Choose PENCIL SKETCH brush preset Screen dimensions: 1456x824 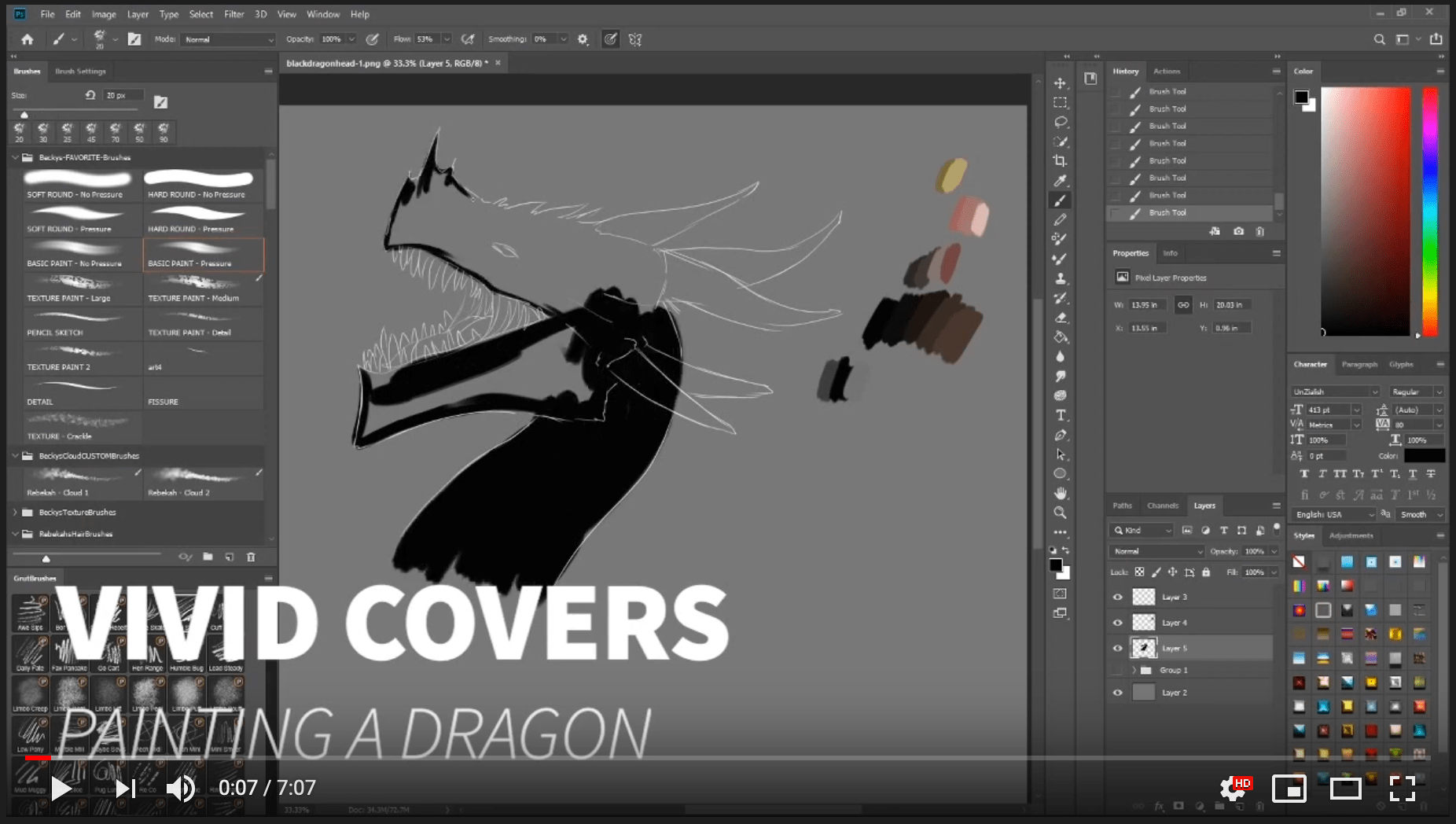(x=83, y=323)
